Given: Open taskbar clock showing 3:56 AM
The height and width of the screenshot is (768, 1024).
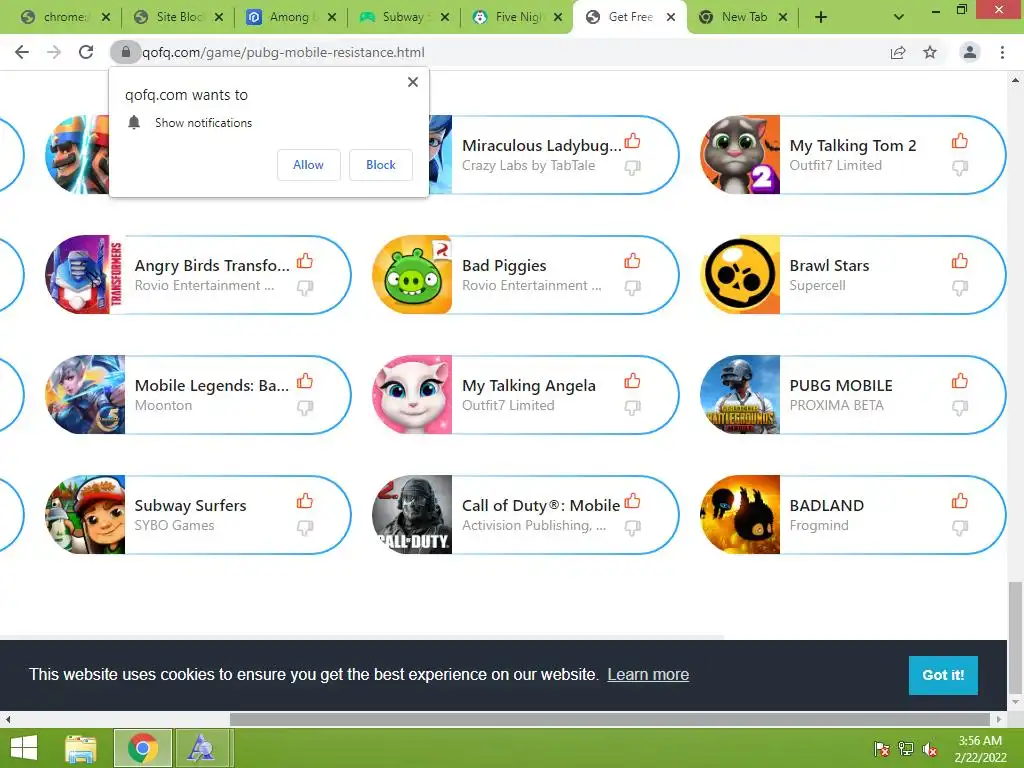Looking at the screenshot, I should click(x=980, y=749).
